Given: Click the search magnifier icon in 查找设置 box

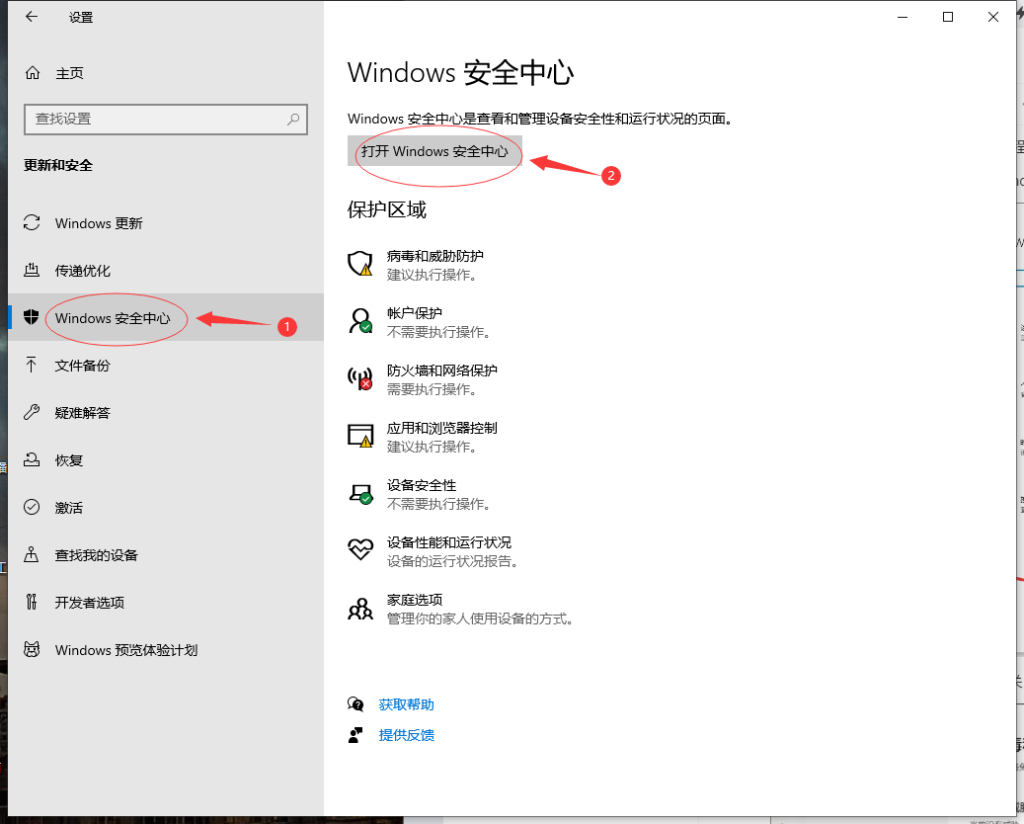Looking at the screenshot, I should click(293, 119).
